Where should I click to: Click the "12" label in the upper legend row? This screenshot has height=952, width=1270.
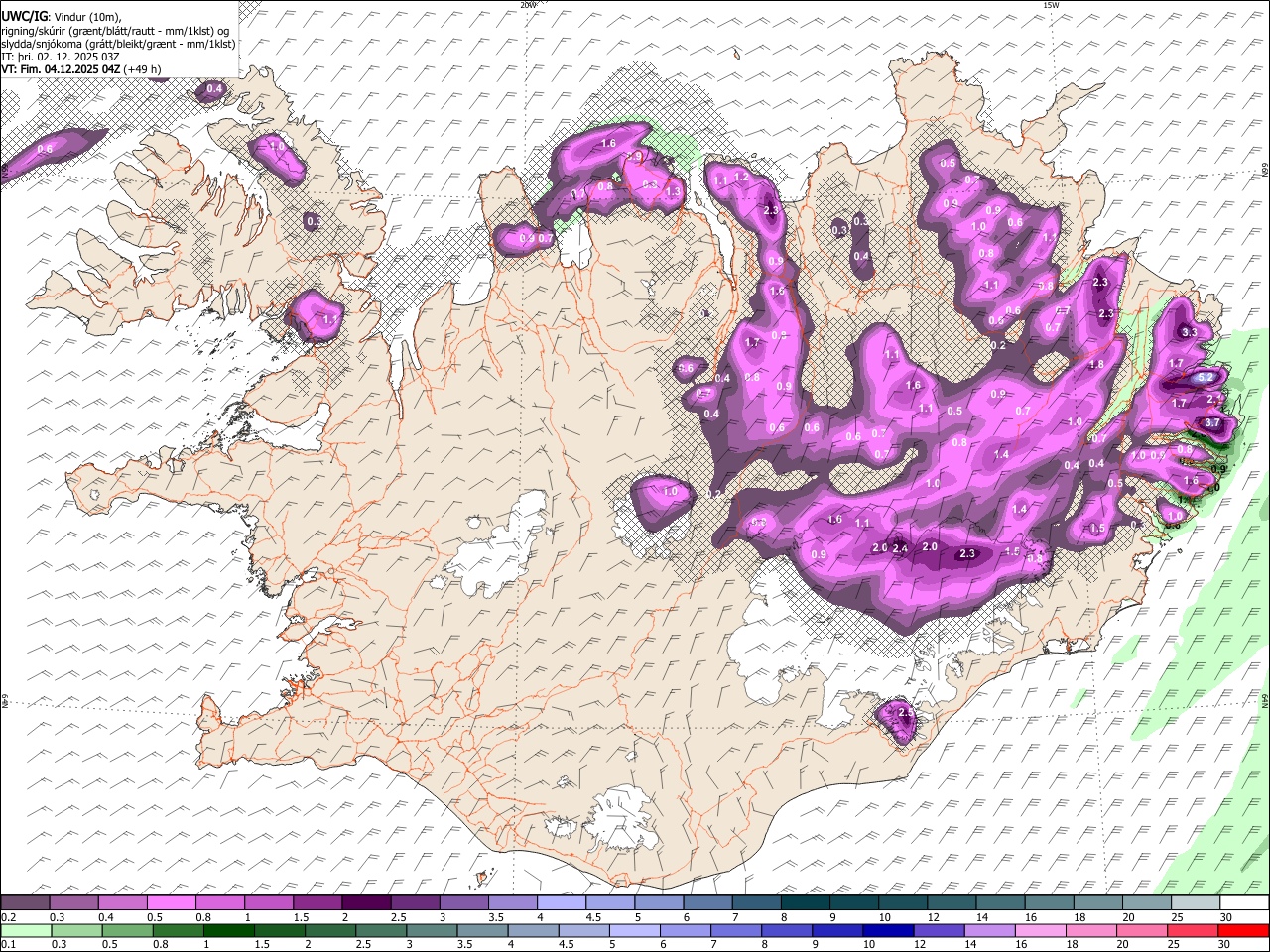point(933,918)
